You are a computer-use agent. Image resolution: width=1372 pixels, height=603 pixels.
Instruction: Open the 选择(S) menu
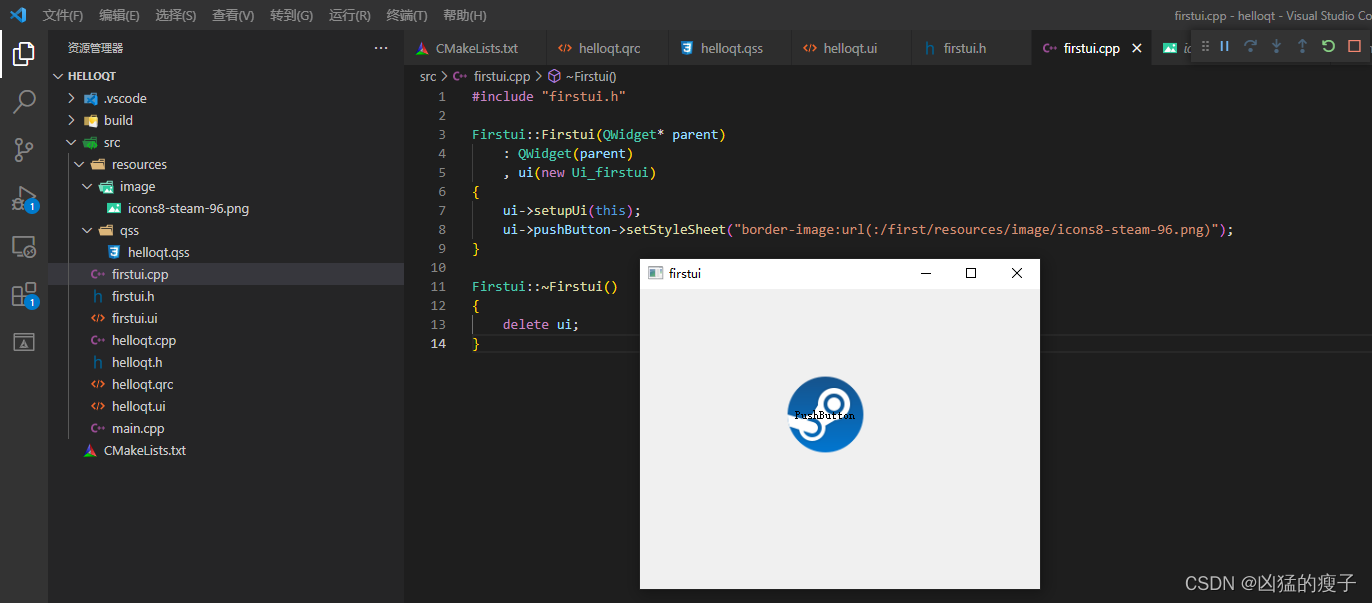(x=176, y=15)
